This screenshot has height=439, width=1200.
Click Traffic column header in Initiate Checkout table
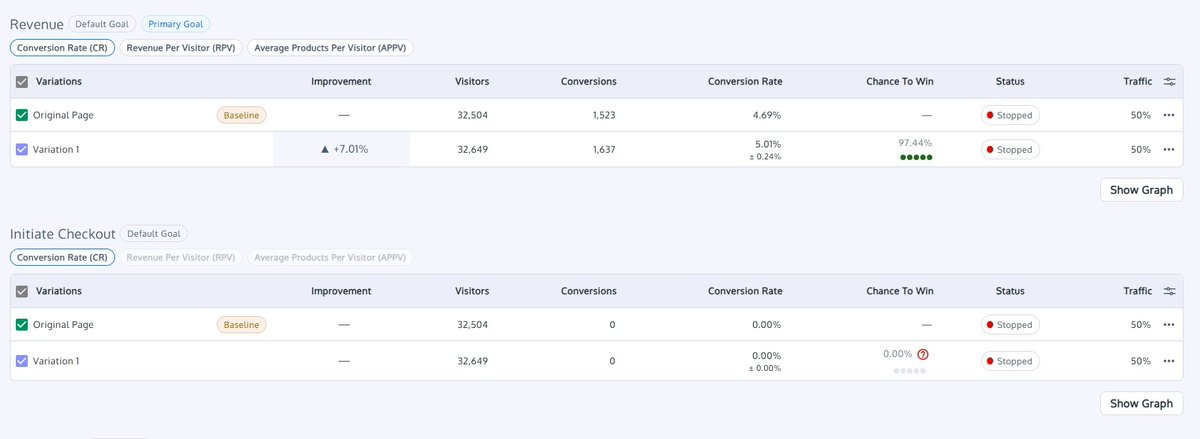pyautogui.click(x=1137, y=291)
